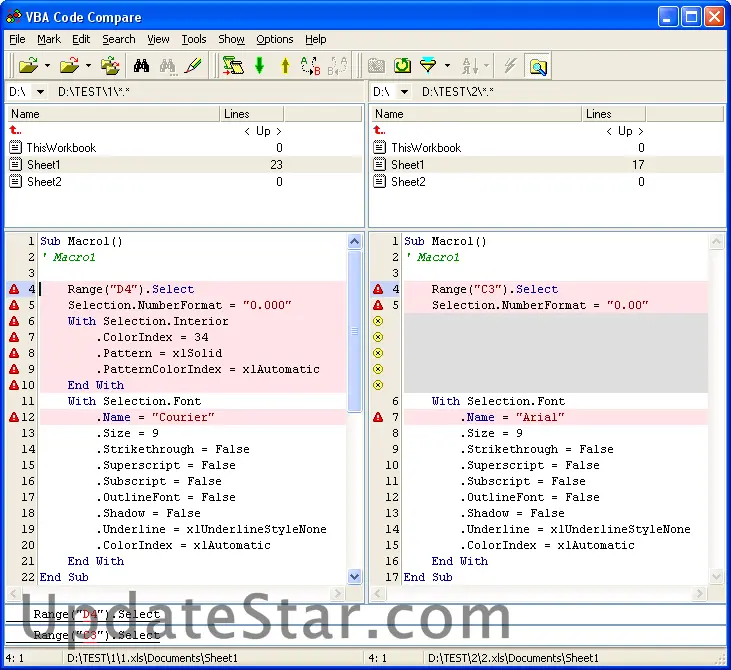731x670 pixels.
Task: Click the highlighter marker toolbar icon
Action: pos(194,66)
